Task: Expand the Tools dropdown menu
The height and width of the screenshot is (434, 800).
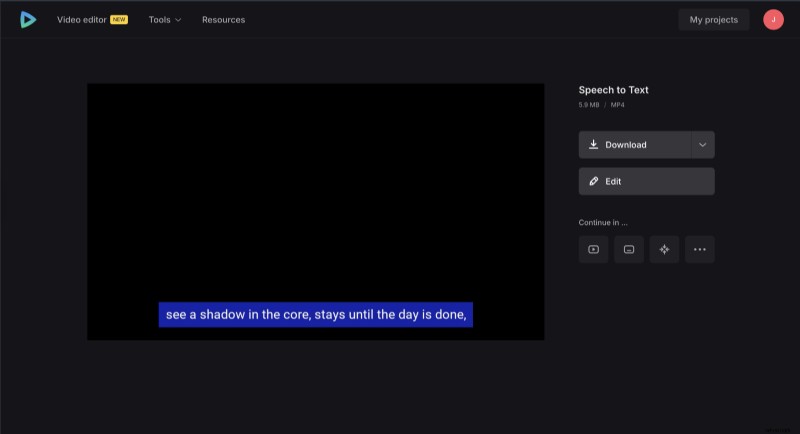Action: (x=165, y=19)
